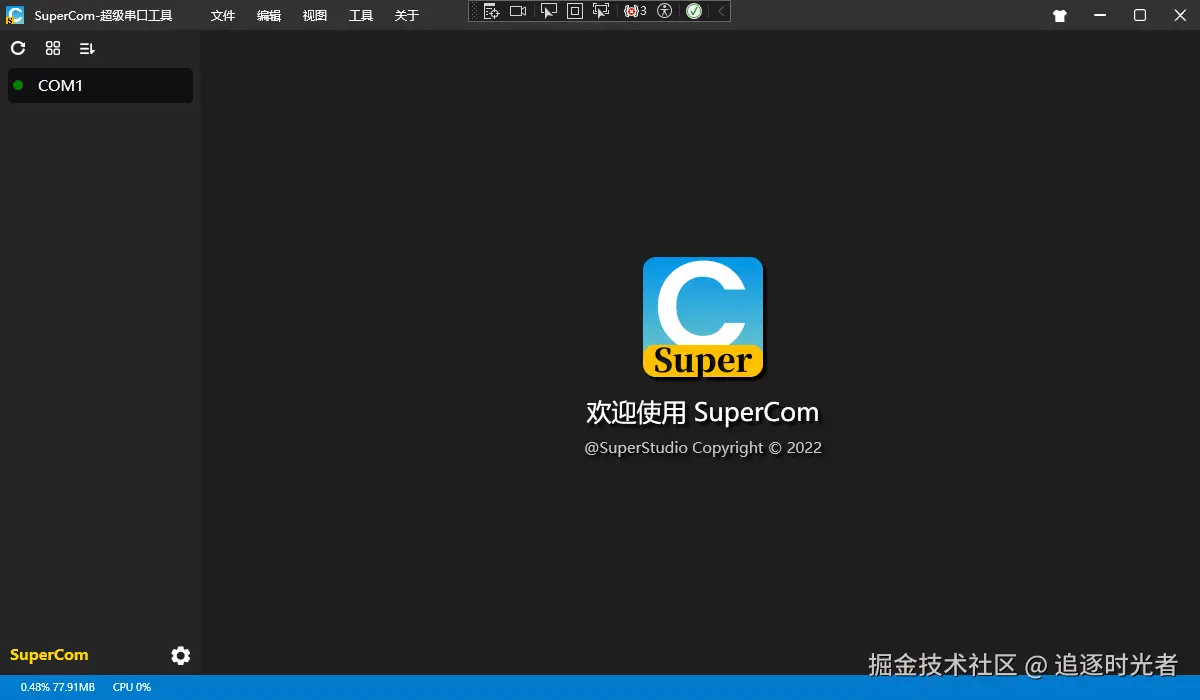Click the theme skin shirt icon
Screen dimensions: 1200x700
1060,16
